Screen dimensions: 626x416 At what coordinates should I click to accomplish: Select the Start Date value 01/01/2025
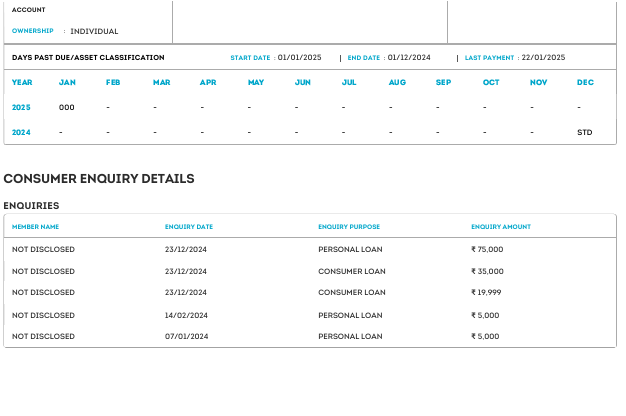point(300,58)
